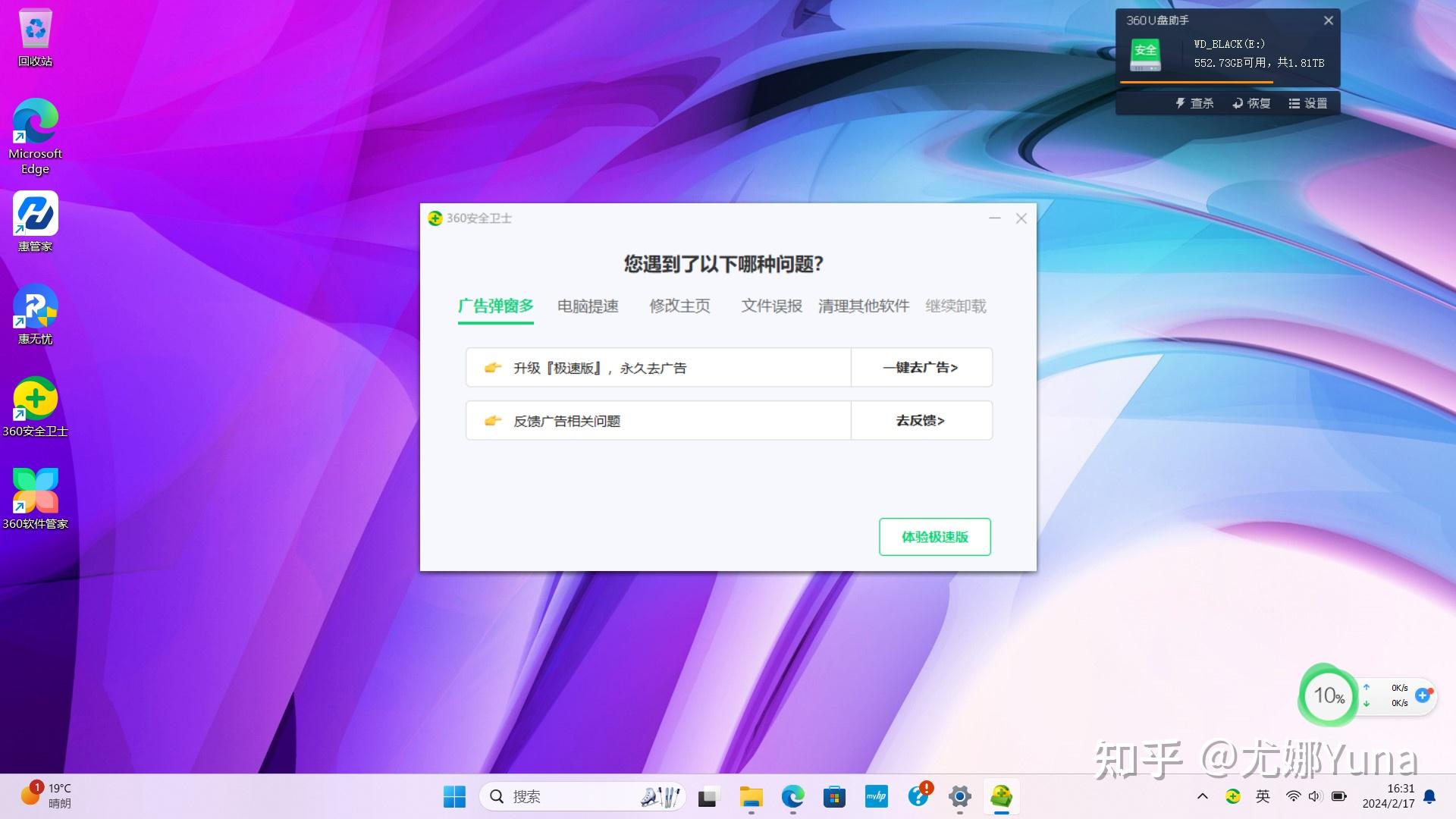Click the 一键去广告 button

921,368
